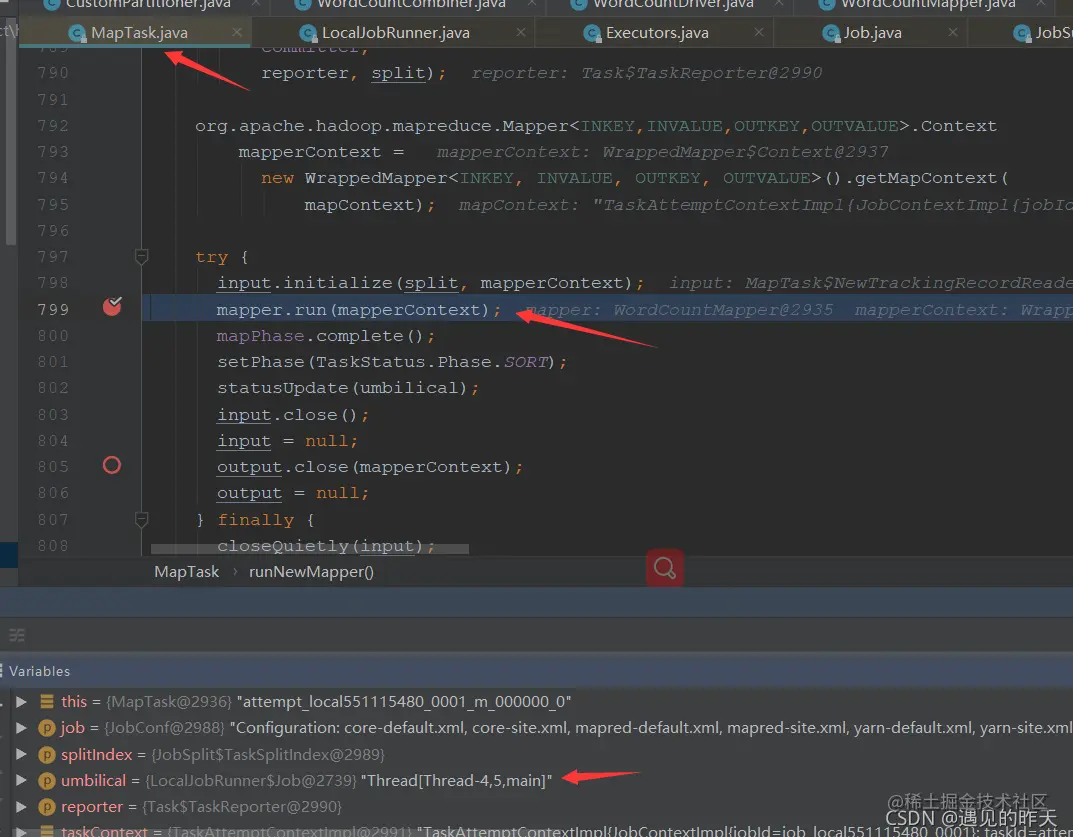1073x837 pixels.
Task: Close the Job.java tab
Action: [x=953, y=32]
